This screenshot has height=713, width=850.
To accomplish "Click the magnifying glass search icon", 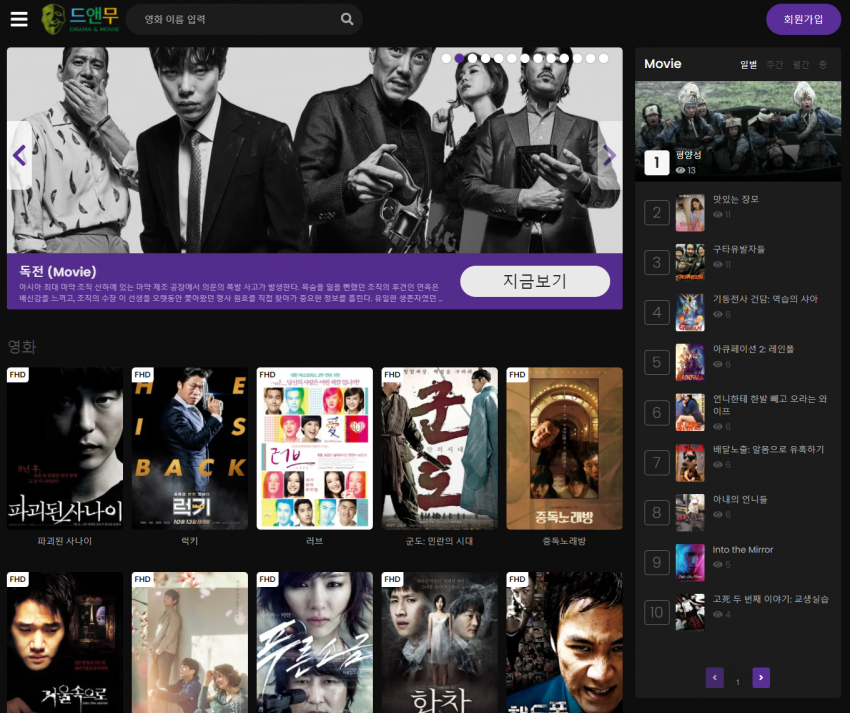I will click(x=347, y=20).
